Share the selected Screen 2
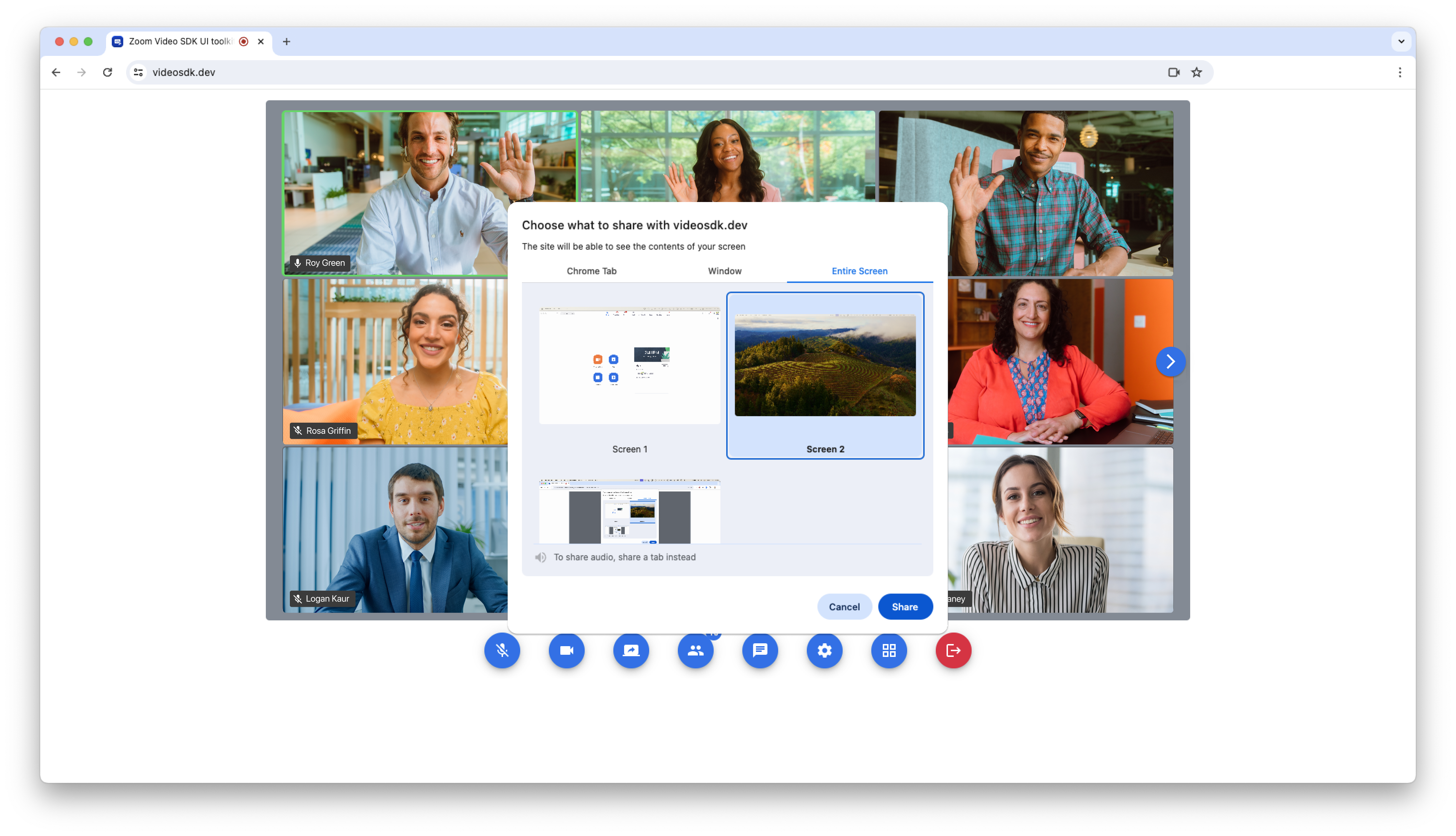The width and height of the screenshot is (1456, 836). (905, 606)
